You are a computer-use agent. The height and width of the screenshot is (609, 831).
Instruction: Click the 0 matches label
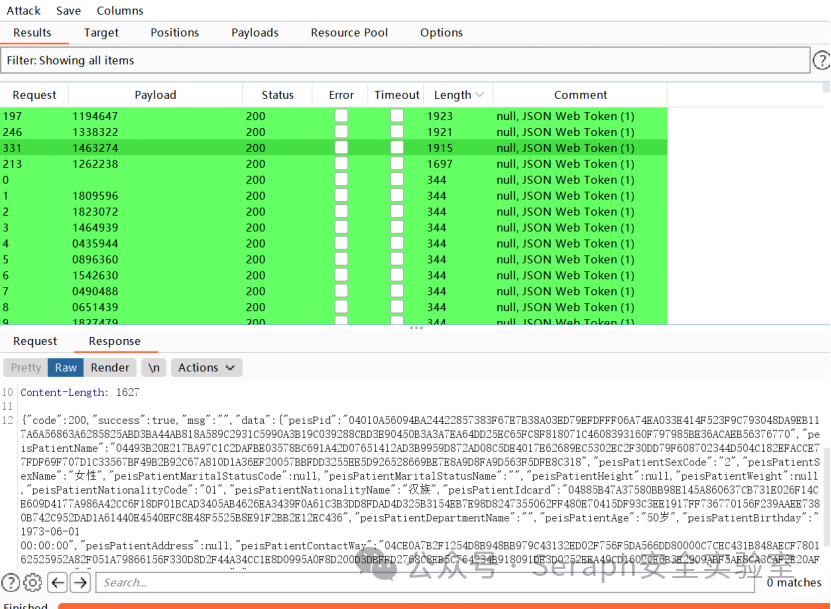(x=793, y=582)
